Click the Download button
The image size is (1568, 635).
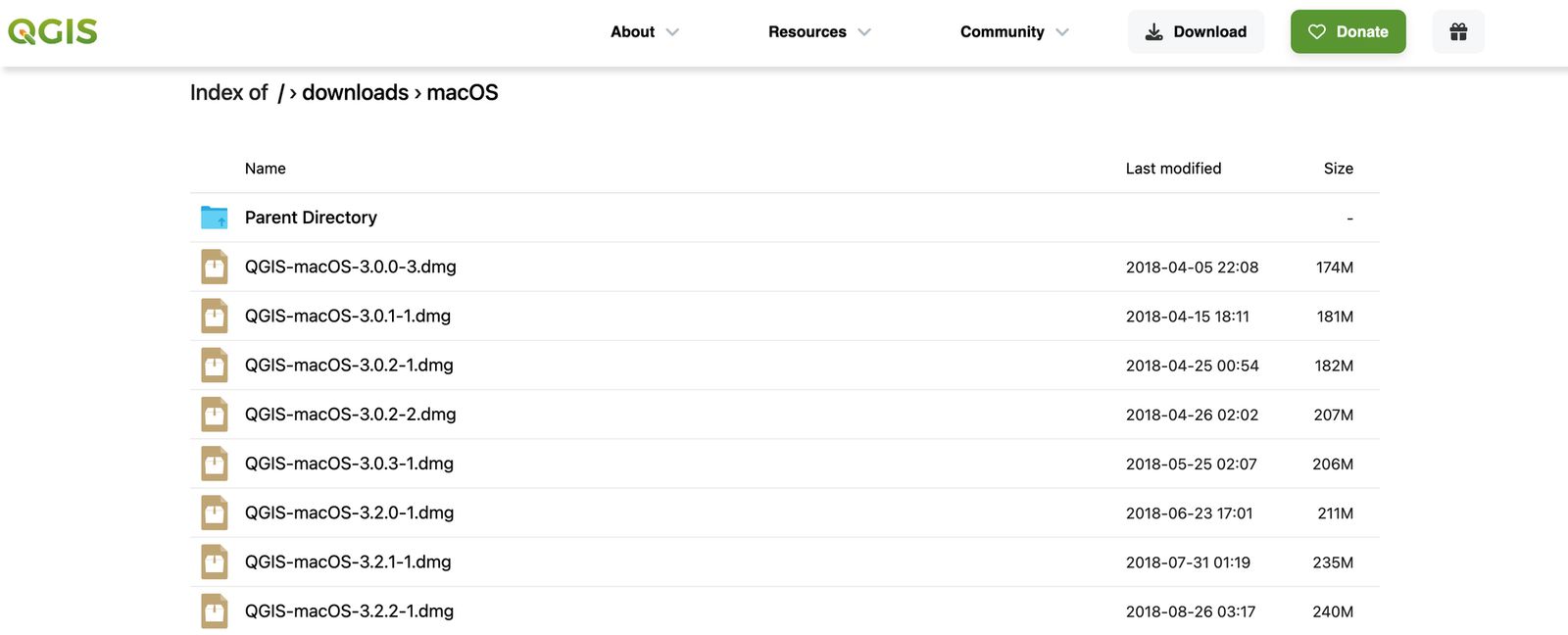pos(1196,31)
